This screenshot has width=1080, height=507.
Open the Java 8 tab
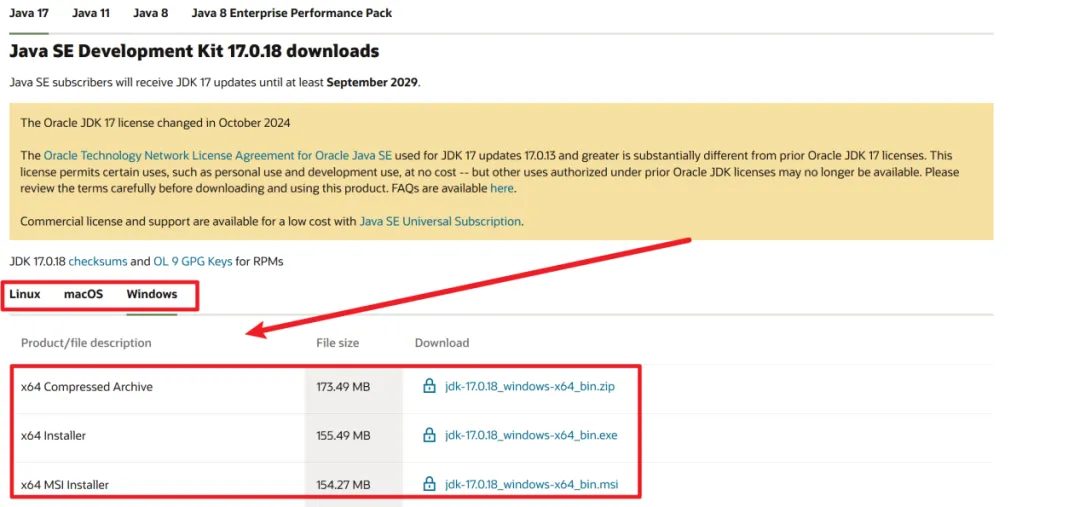pos(150,12)
